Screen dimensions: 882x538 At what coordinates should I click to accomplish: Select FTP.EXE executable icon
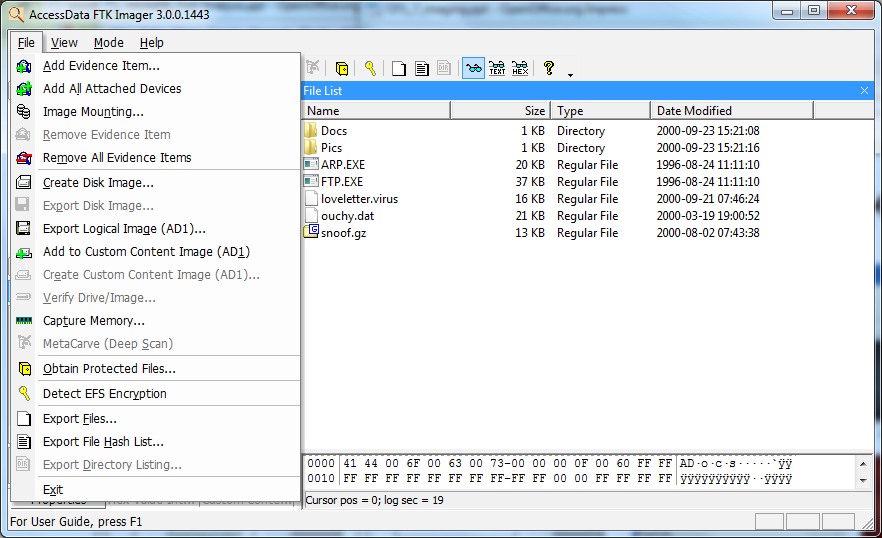(311, 181)
